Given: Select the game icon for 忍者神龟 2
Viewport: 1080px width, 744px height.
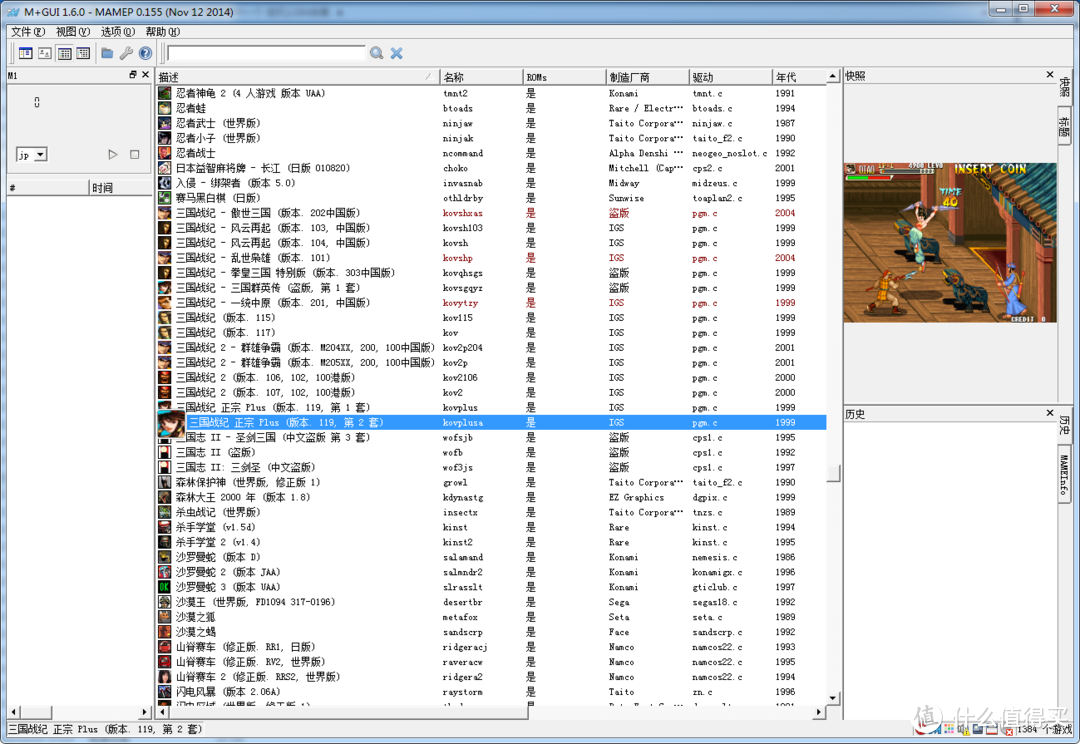Looking at the screenshot, I should [165, 93].
